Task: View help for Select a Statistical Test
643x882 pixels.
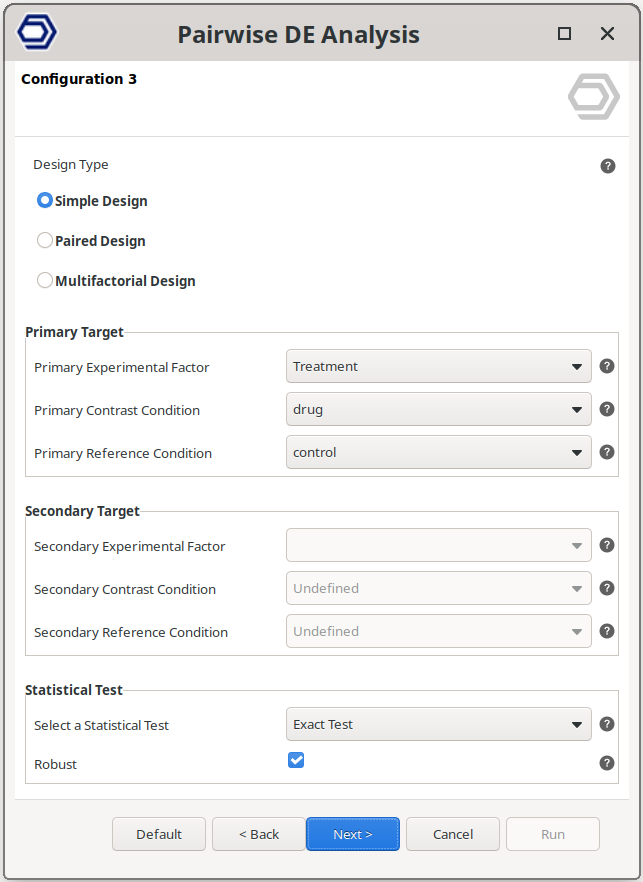Action: pyautogui.click(x=607, y=725)
